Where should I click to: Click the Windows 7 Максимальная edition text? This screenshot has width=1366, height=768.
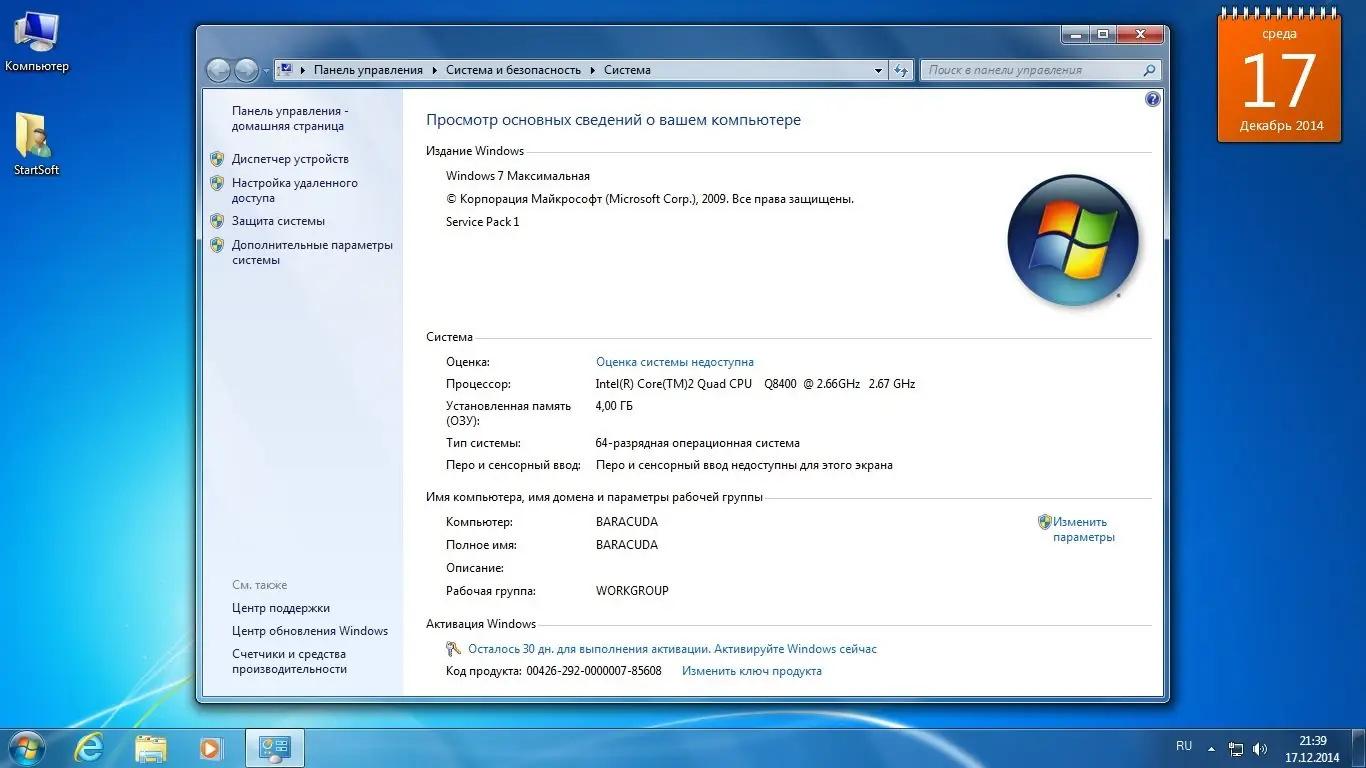coord(518,176)
